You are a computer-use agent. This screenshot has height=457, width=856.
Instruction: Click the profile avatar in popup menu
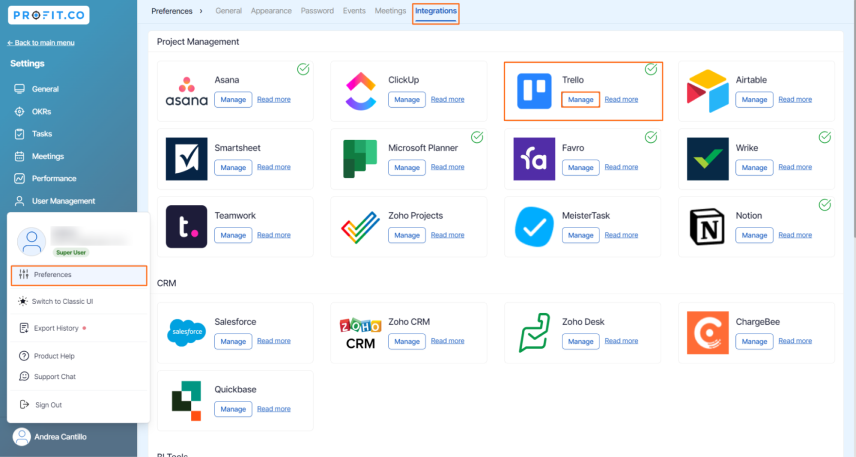click(32, 241)
